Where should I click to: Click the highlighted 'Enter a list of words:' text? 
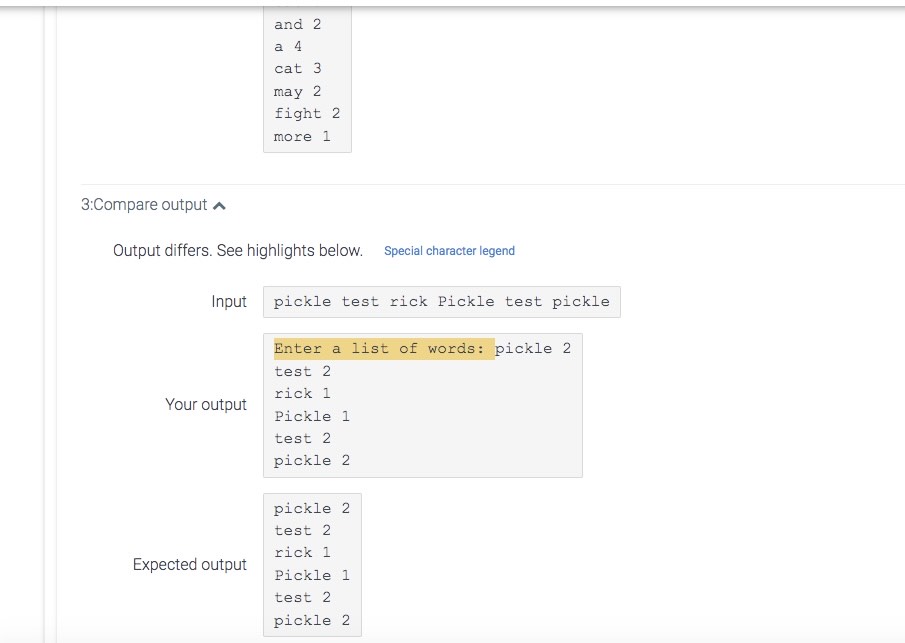(384, 349)
